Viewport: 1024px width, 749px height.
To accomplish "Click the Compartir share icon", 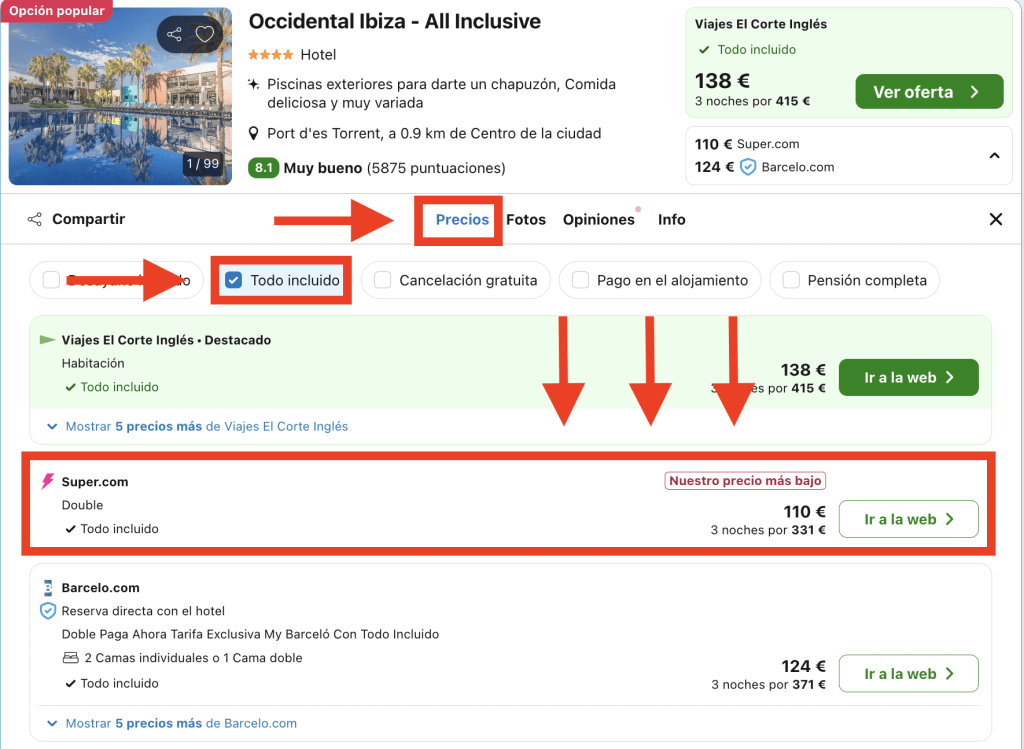I will 35,219.
